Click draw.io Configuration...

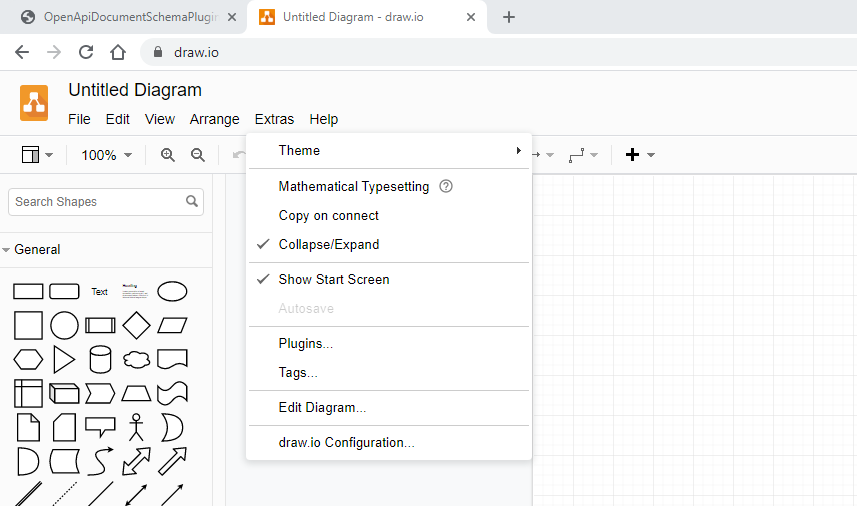[x=347, y=442]
